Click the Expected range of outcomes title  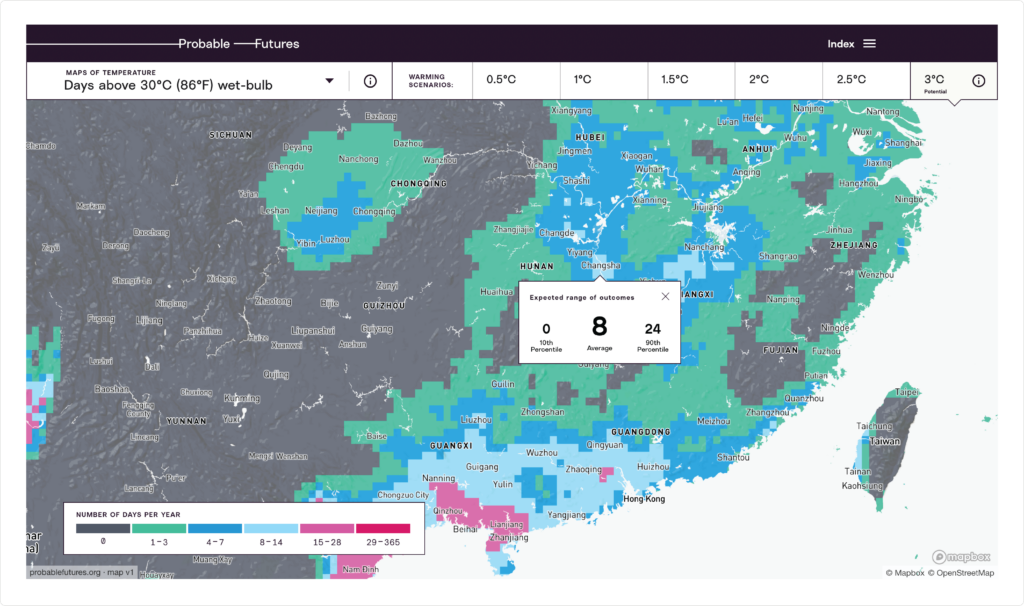582,298
